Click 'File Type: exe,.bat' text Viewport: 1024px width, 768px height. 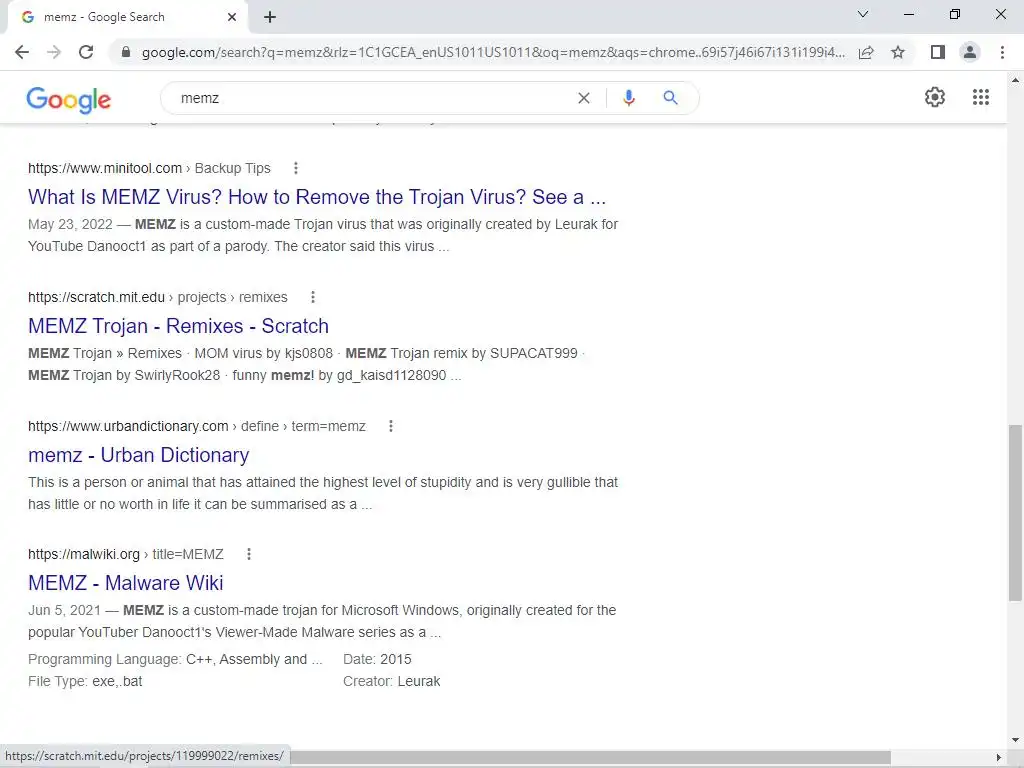tap(85, 681)
